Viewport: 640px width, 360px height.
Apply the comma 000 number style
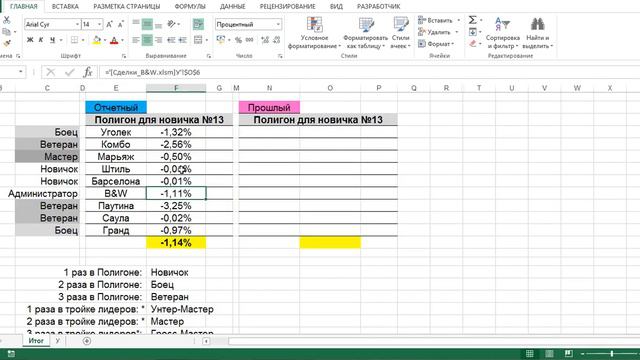pyautogui.click(x=249, y=40)
